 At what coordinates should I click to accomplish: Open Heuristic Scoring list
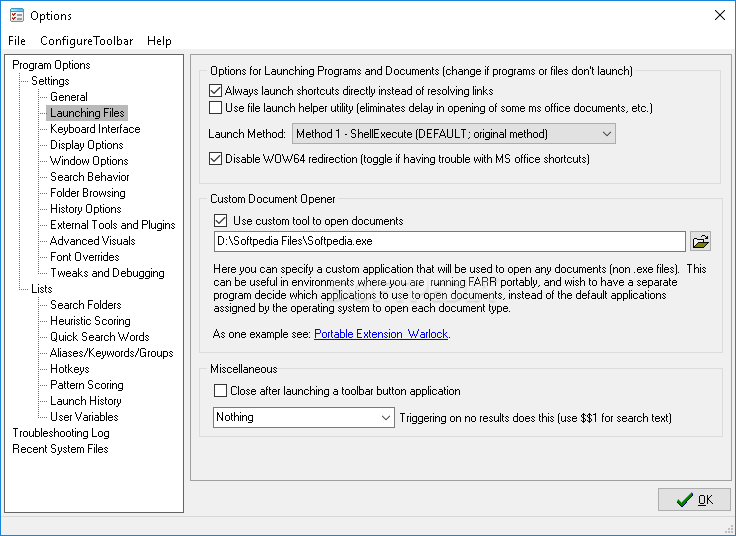point(90,321)
